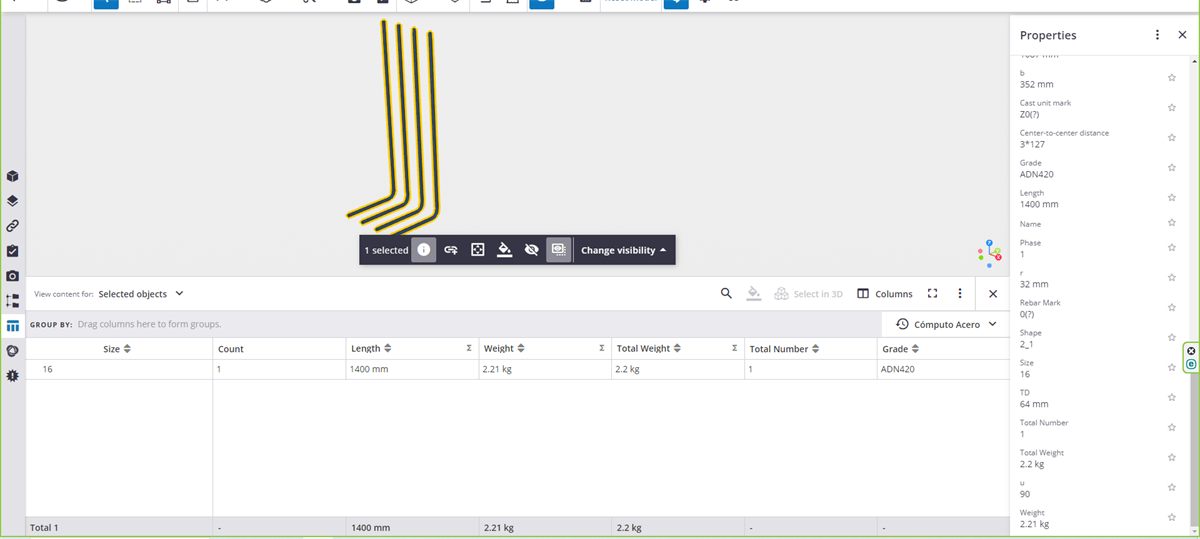Star the Center-to-center distance property

pos(1172,138)
